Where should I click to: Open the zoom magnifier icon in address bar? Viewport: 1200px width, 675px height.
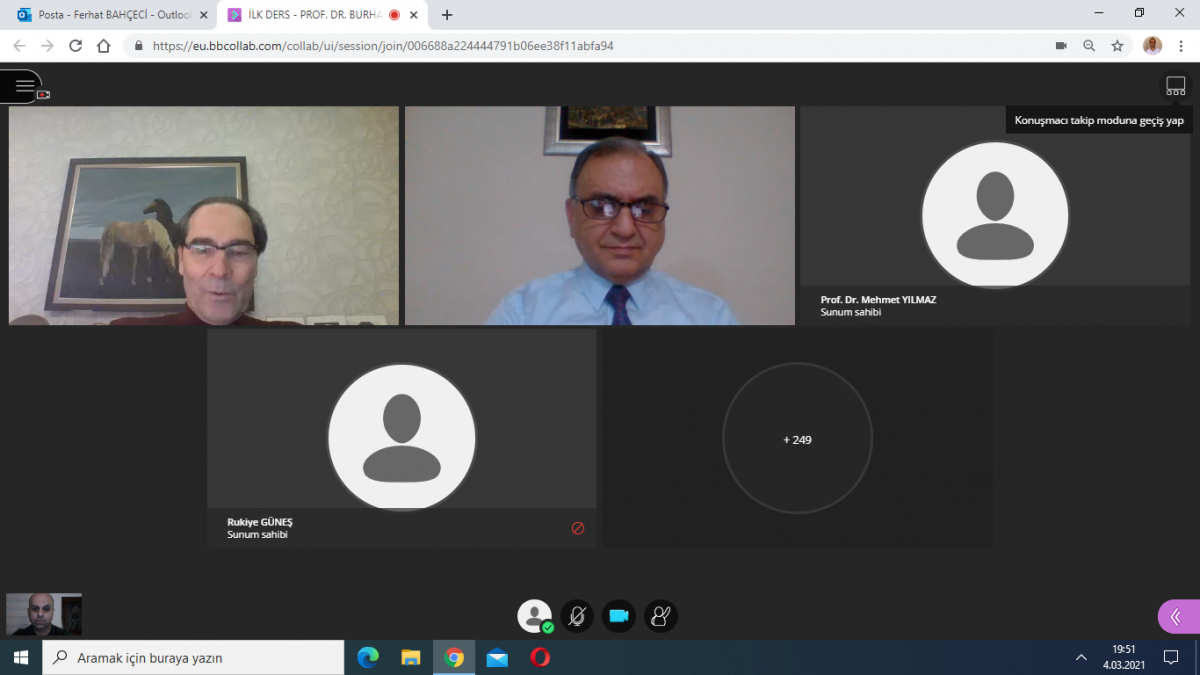tap(1089, 46)
